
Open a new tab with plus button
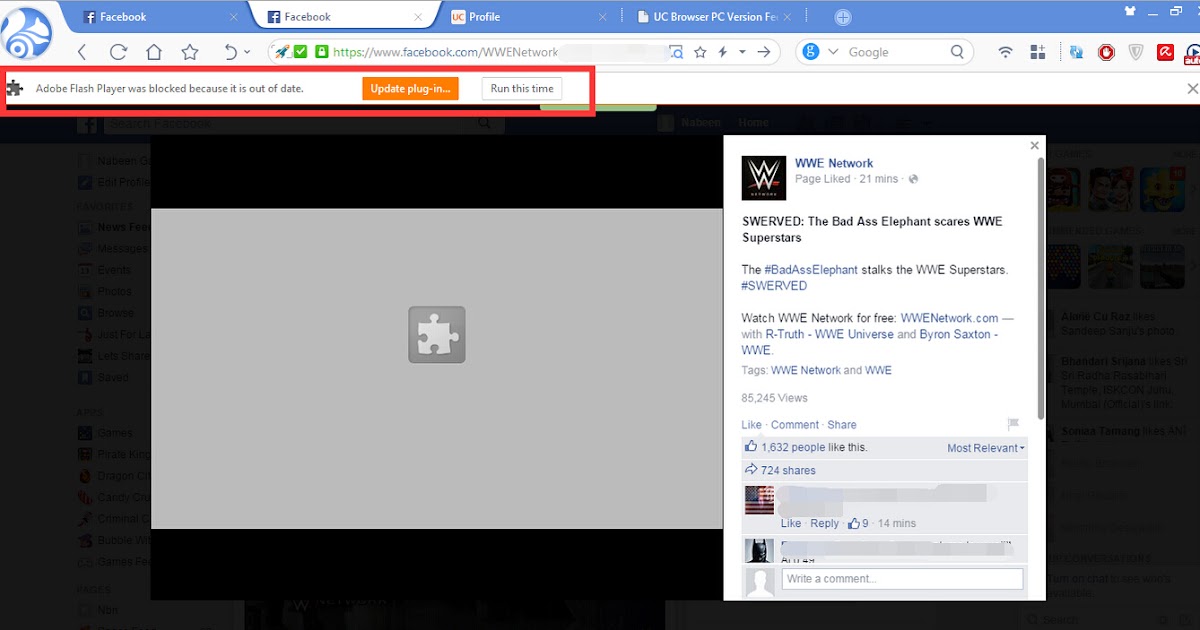tap(843, 17)
